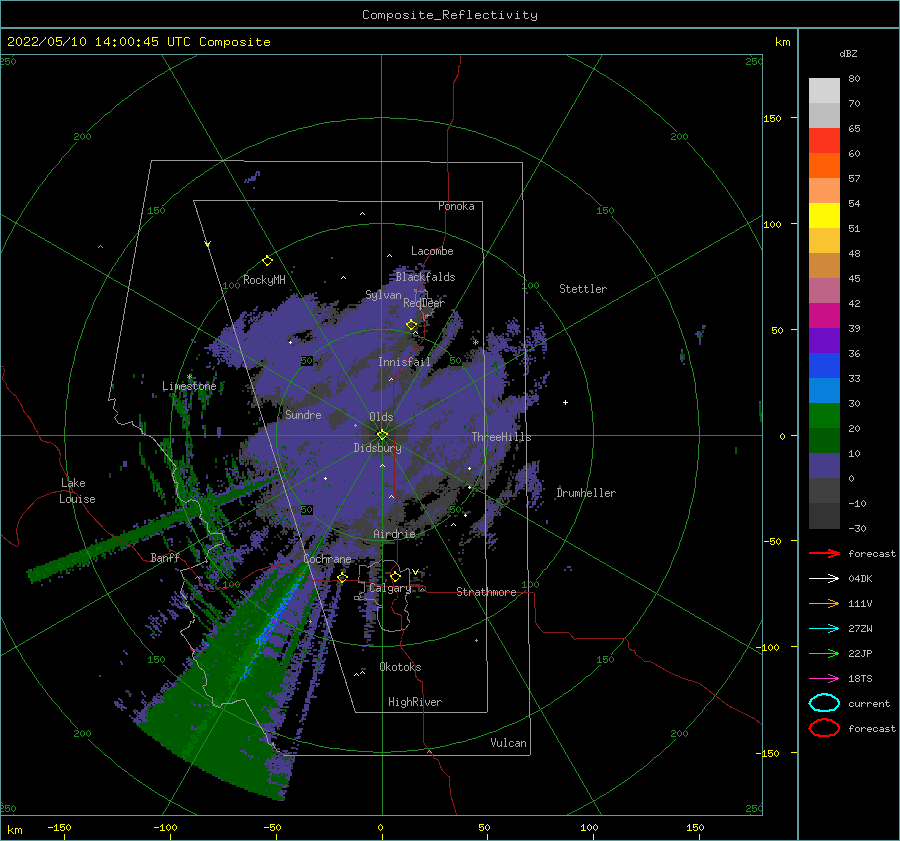Viewport: 900px width, 841px height.
Task: Pick the light grey 70-80 dBZ swatch
Action: (824, 90)
